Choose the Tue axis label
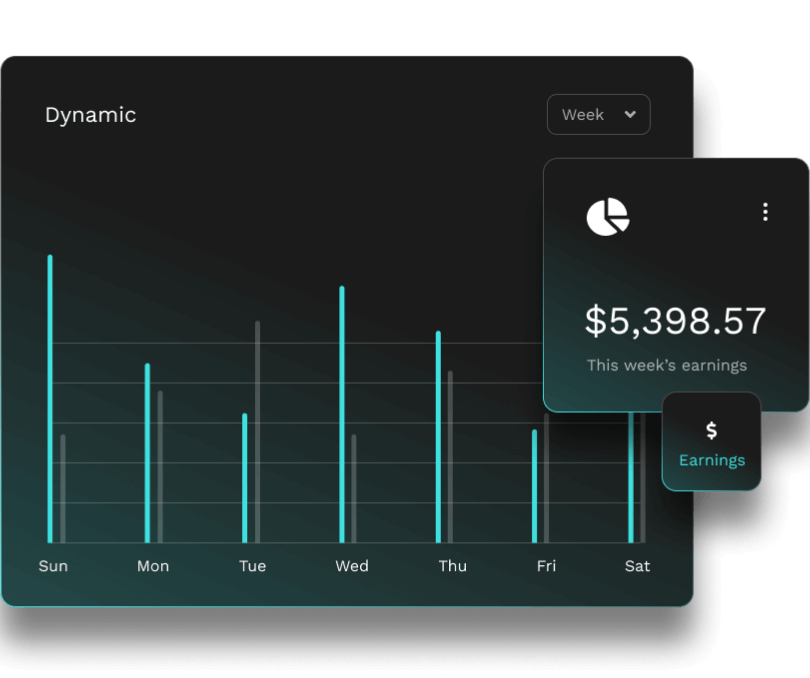Screen dimensions: 810x678 point(252,566)
